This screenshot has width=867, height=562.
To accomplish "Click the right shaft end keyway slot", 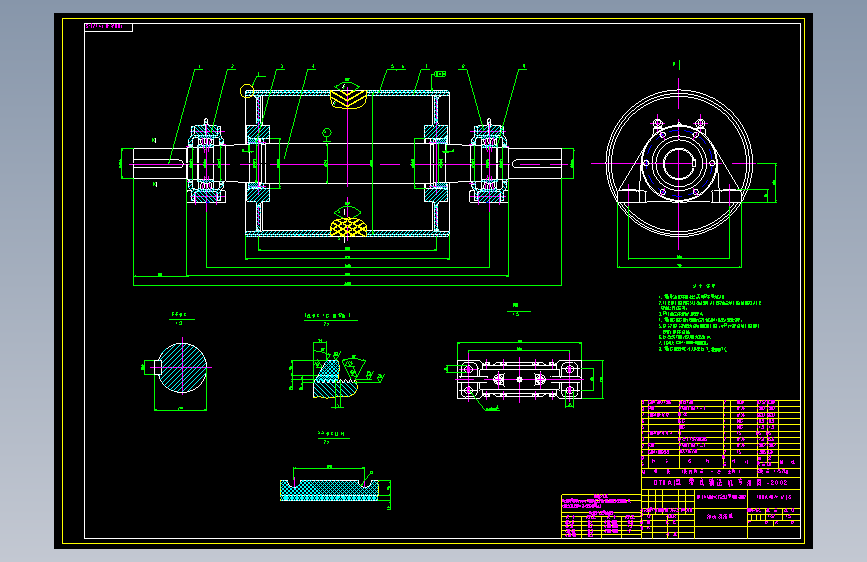I will click(x=536, y=163).
